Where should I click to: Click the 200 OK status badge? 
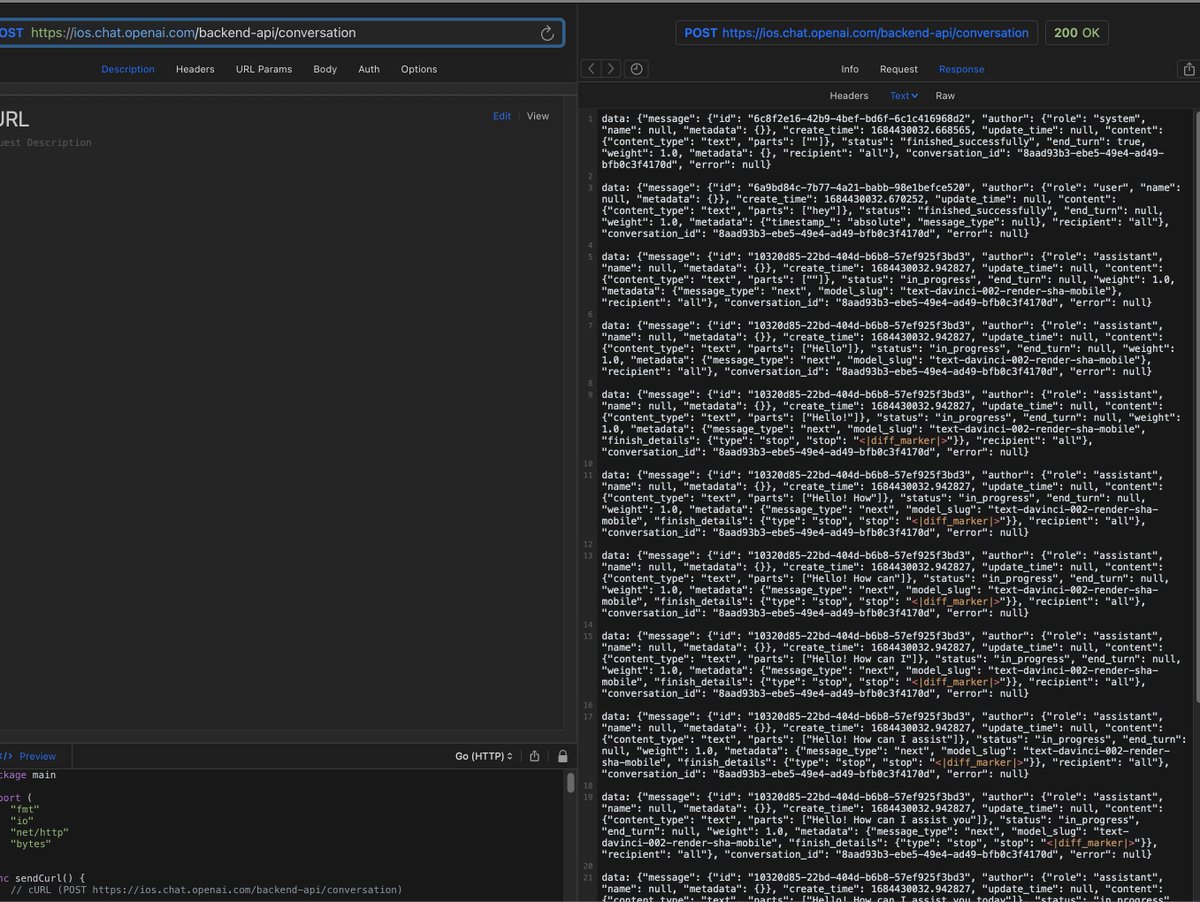pyautogui.click(x=1076, y=33)
